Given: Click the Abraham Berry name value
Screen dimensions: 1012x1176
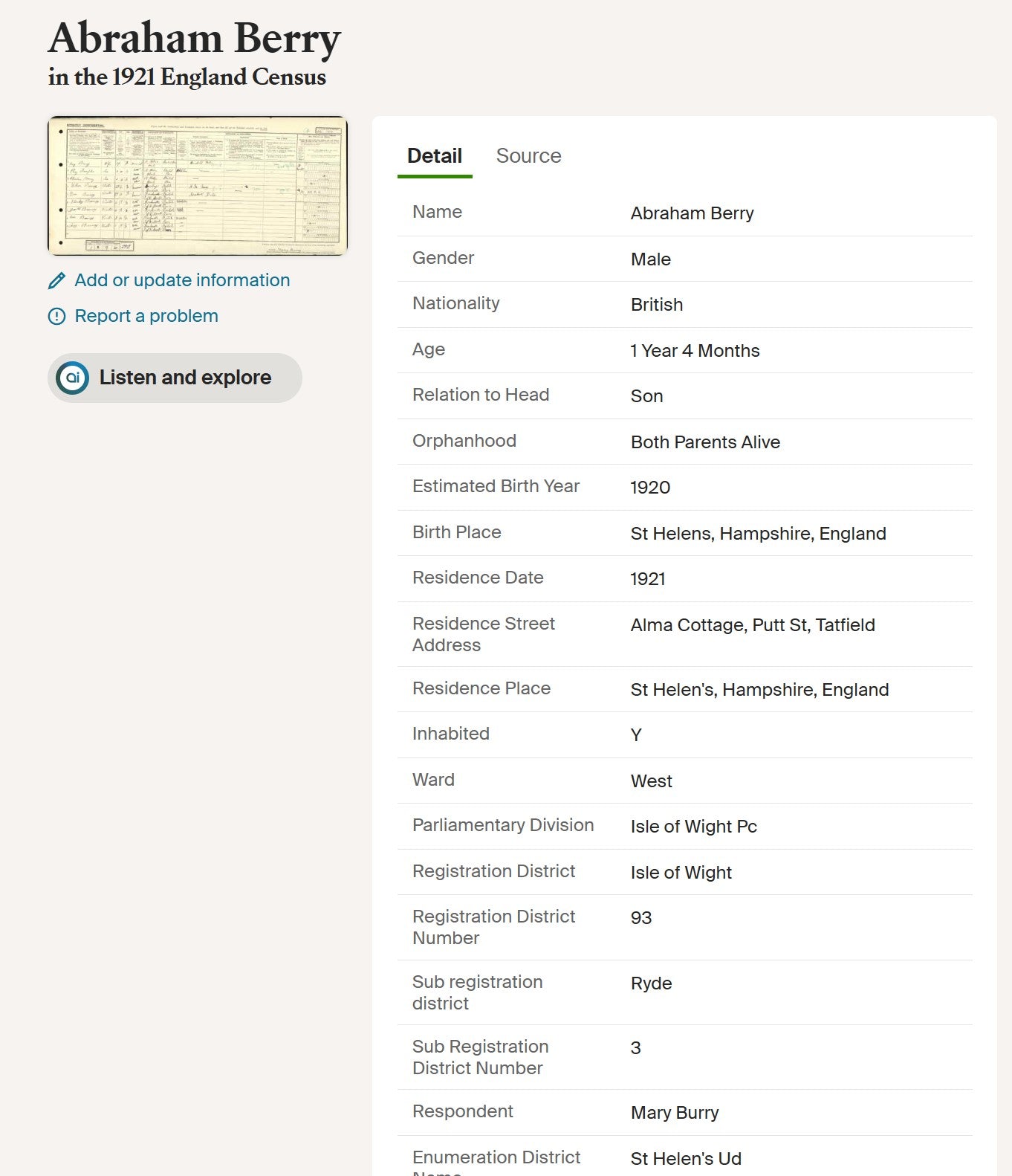Looking at the screenshot, I should tap(692, 213).
